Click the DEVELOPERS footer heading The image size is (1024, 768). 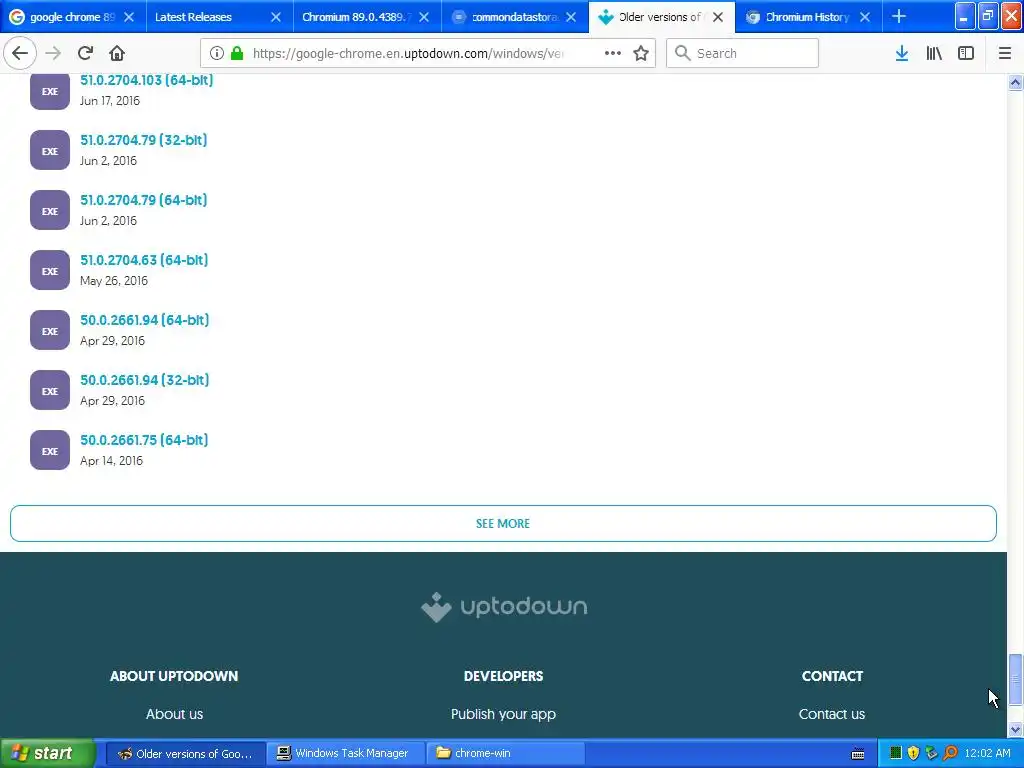(503, 676)
